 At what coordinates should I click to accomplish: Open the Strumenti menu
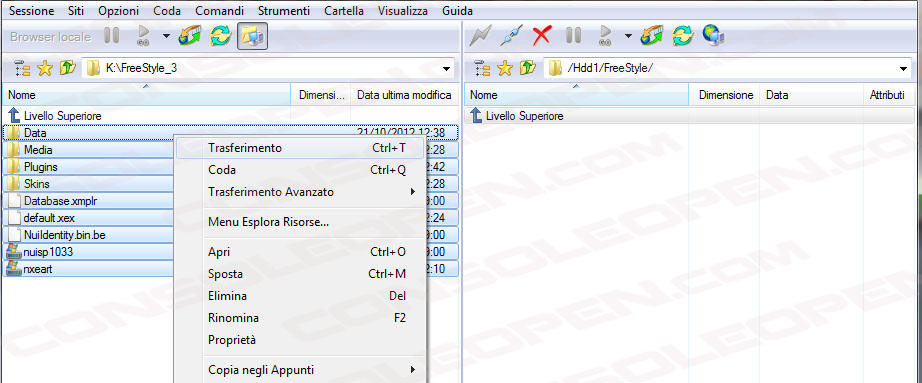tap(283, 11)
